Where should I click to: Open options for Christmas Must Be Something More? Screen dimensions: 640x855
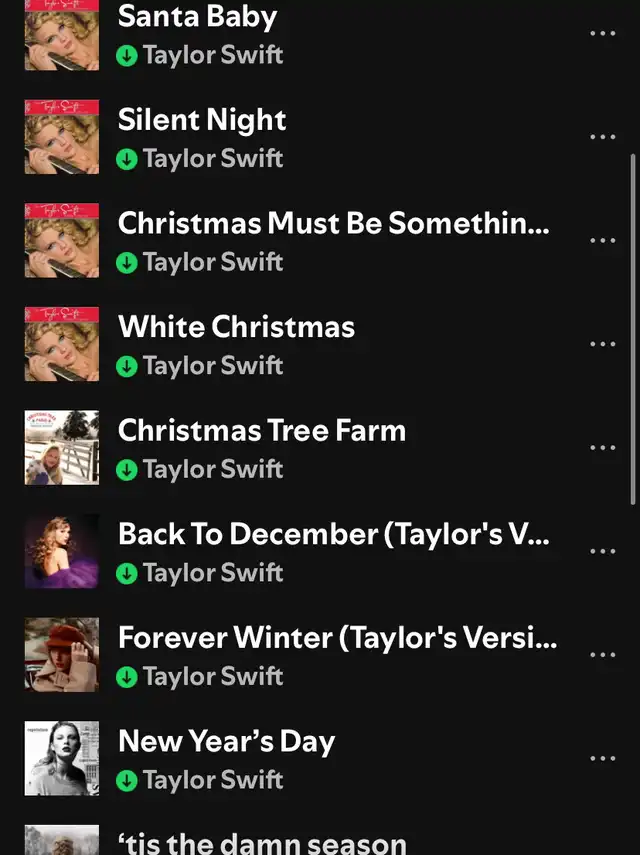tap(602, 240)
